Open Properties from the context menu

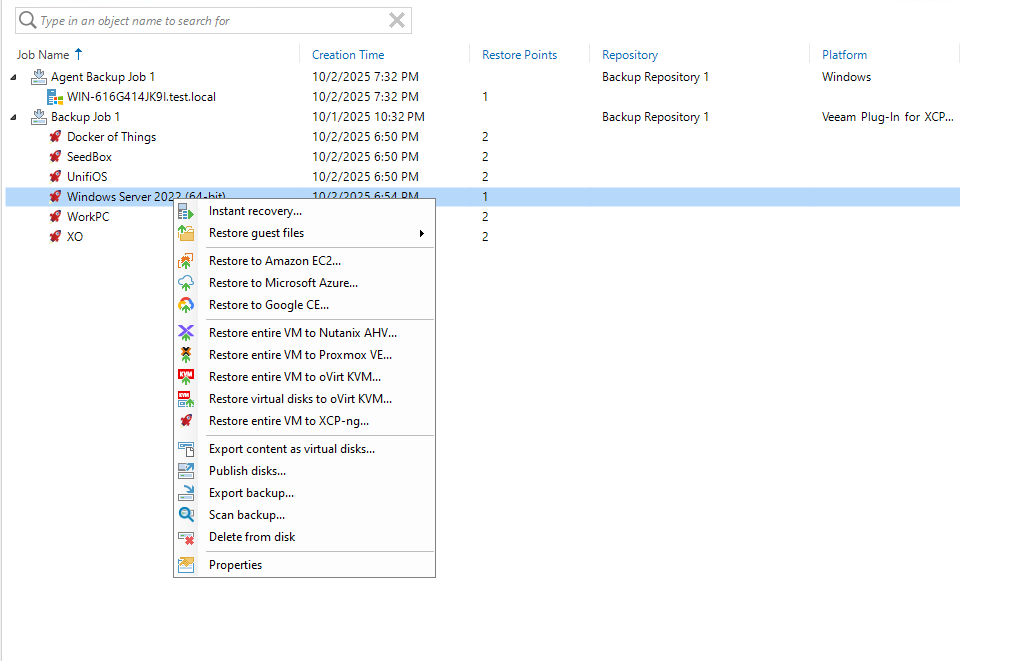(235, 565)
